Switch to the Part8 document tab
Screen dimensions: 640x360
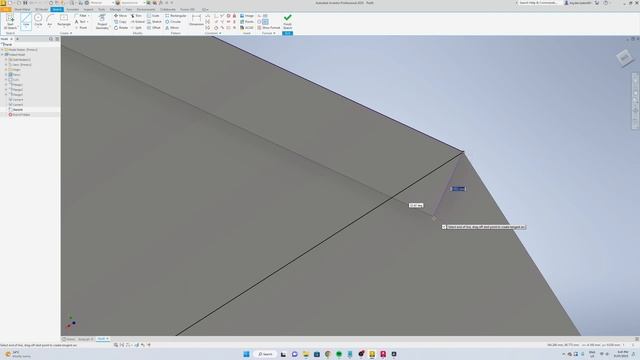(x=102, y=339)
